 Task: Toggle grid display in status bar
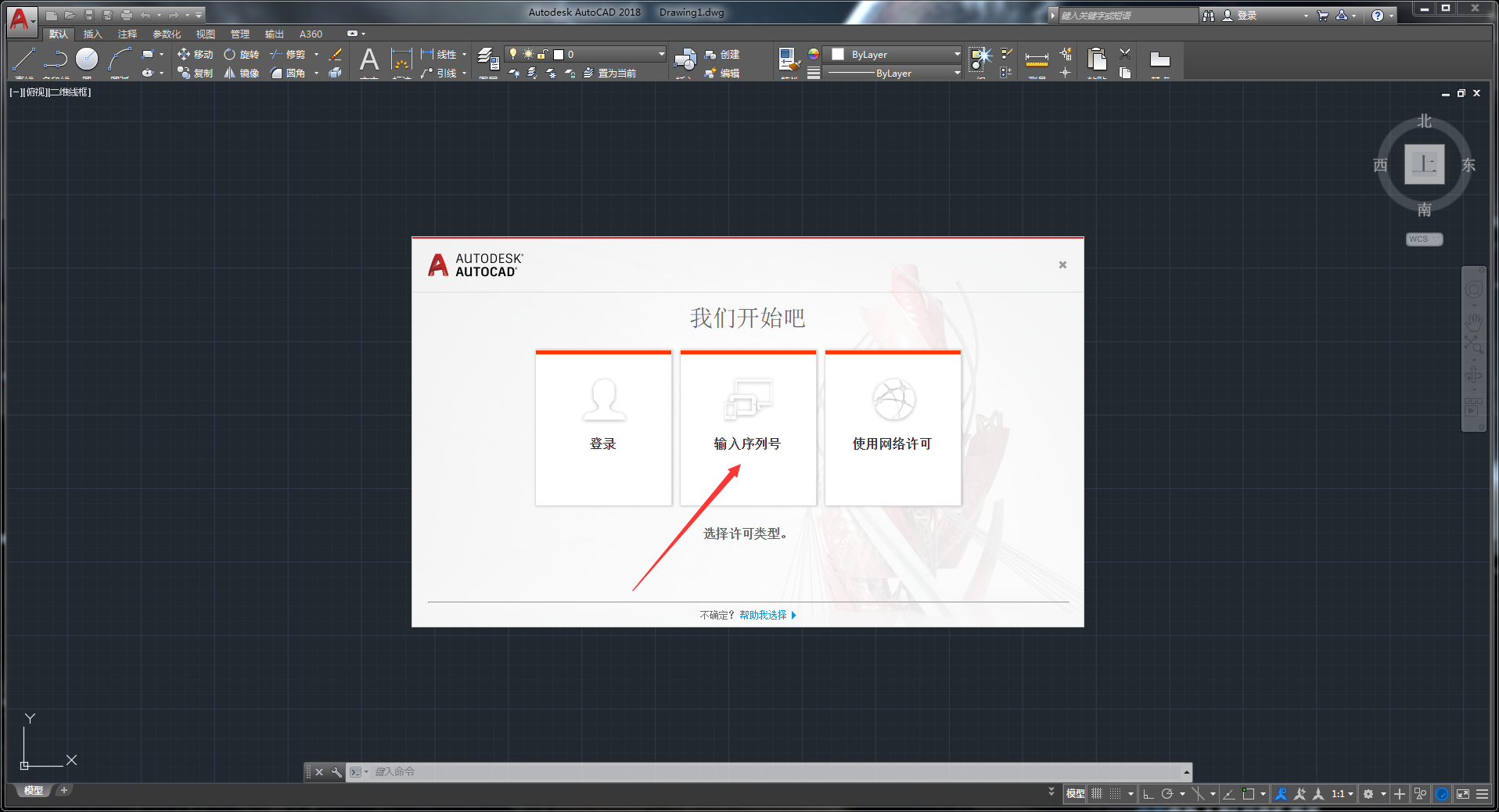(1097, 793)
